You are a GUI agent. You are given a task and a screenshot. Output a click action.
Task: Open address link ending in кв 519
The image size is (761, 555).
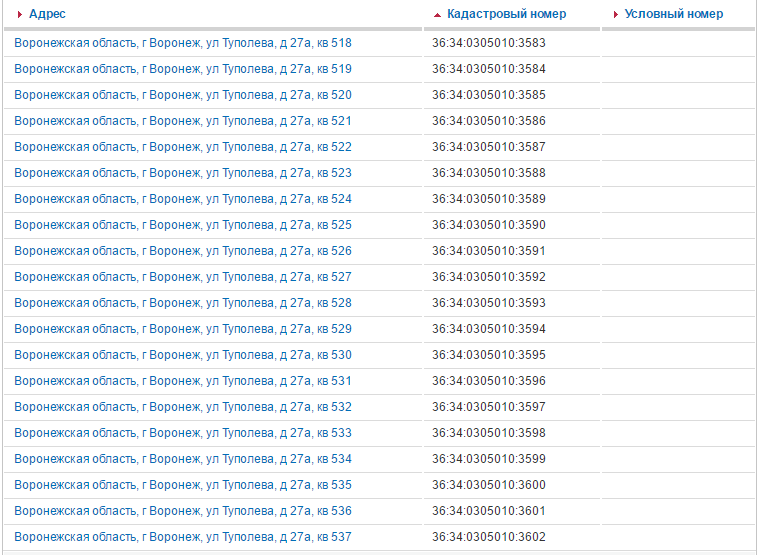click(x=183, y=69)
